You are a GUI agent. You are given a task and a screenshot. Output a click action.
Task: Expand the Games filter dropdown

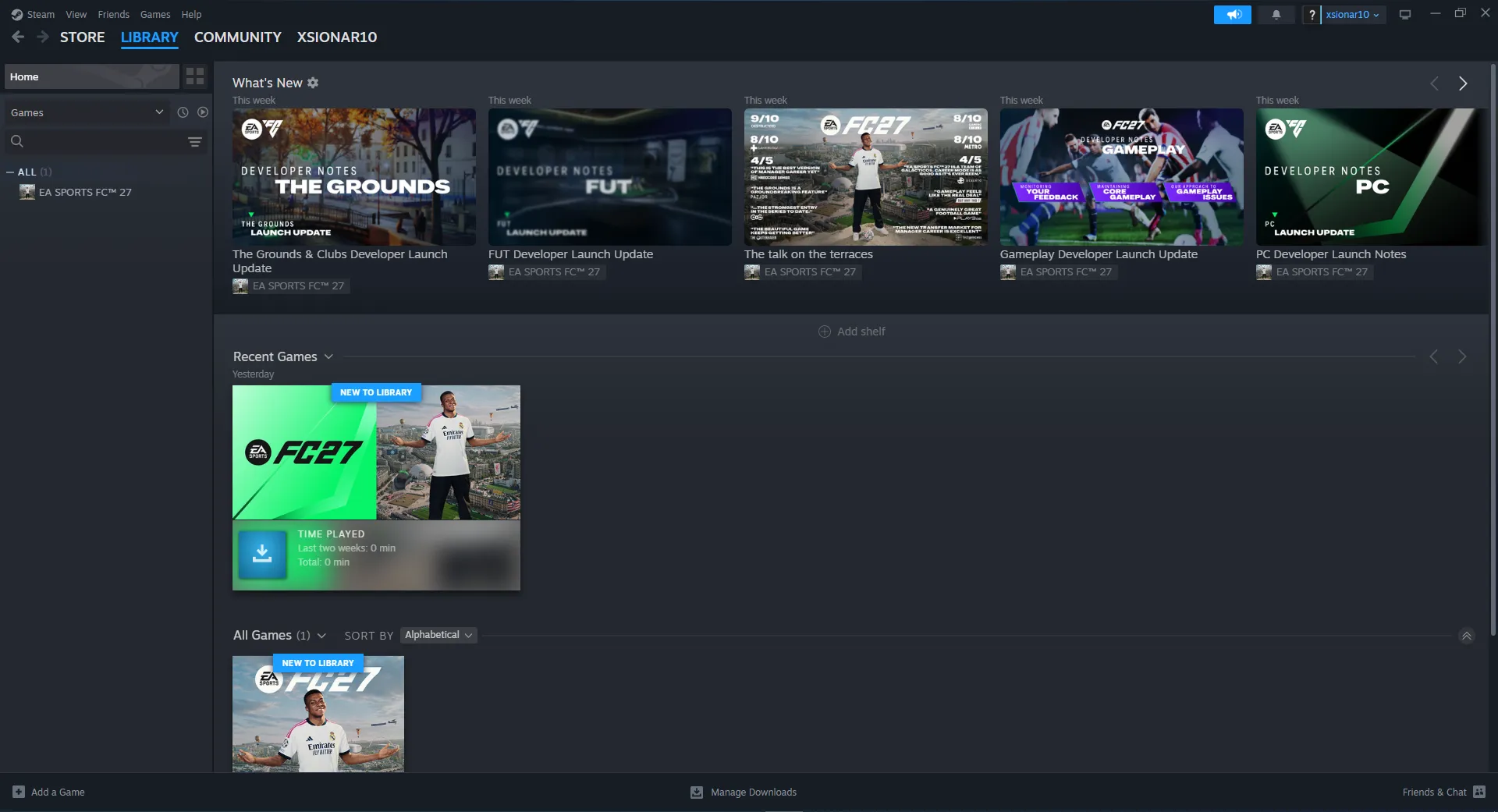(x=87, y=112)
